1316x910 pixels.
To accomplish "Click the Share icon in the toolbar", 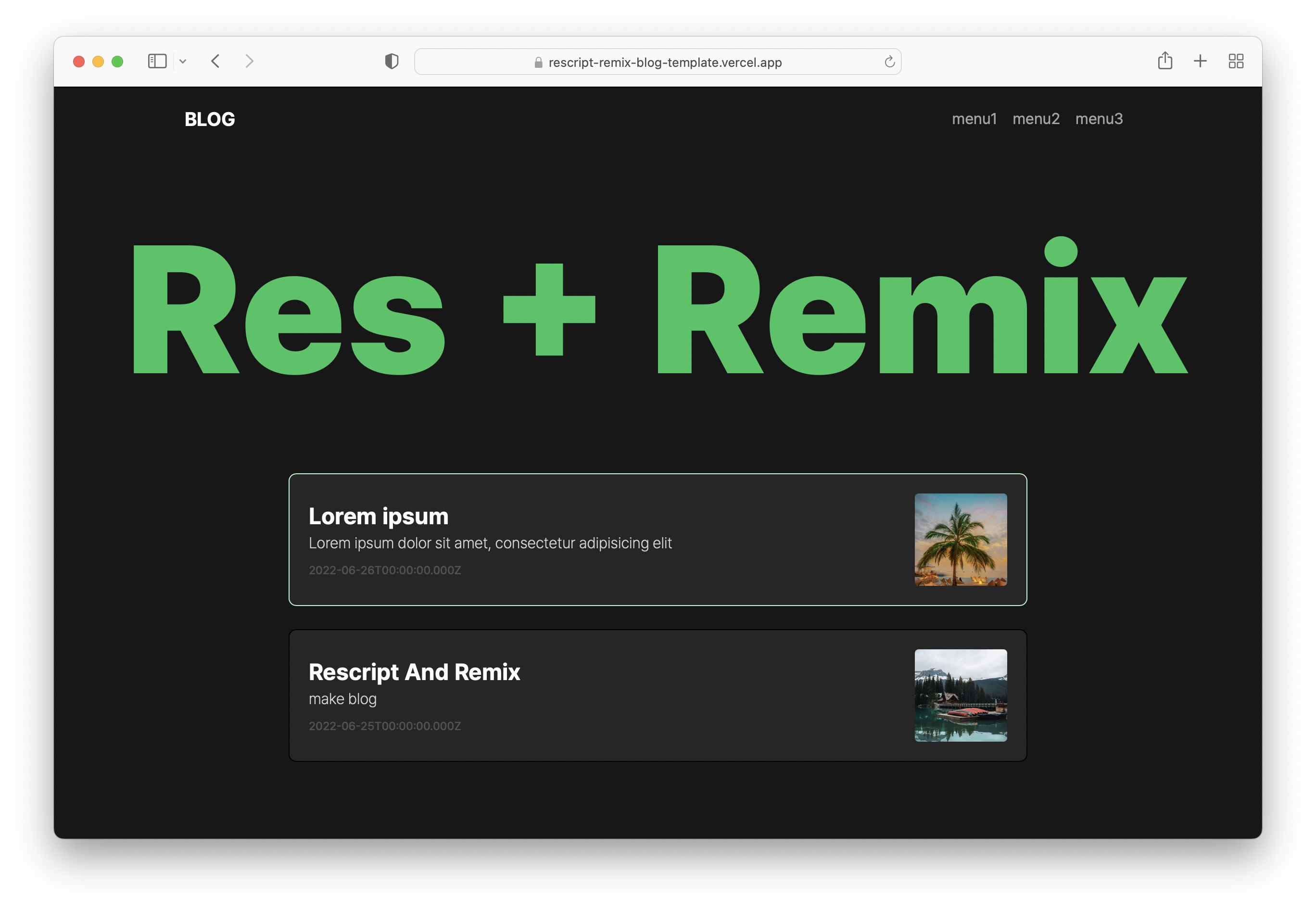I will click(1164, 61).
